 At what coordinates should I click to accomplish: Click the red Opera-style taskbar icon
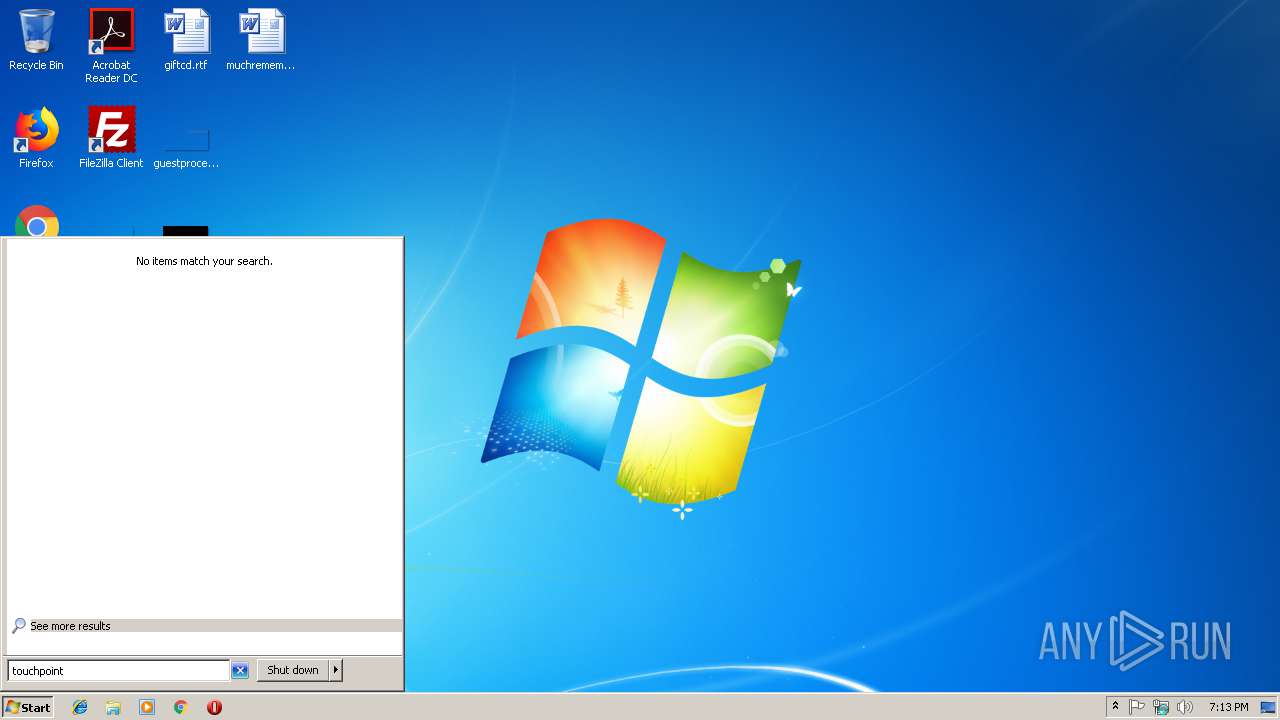(x=214, y=707)
